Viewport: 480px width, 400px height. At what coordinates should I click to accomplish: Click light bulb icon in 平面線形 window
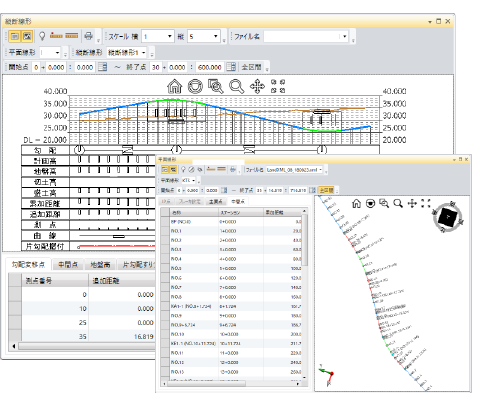click(x=183, y=169)
